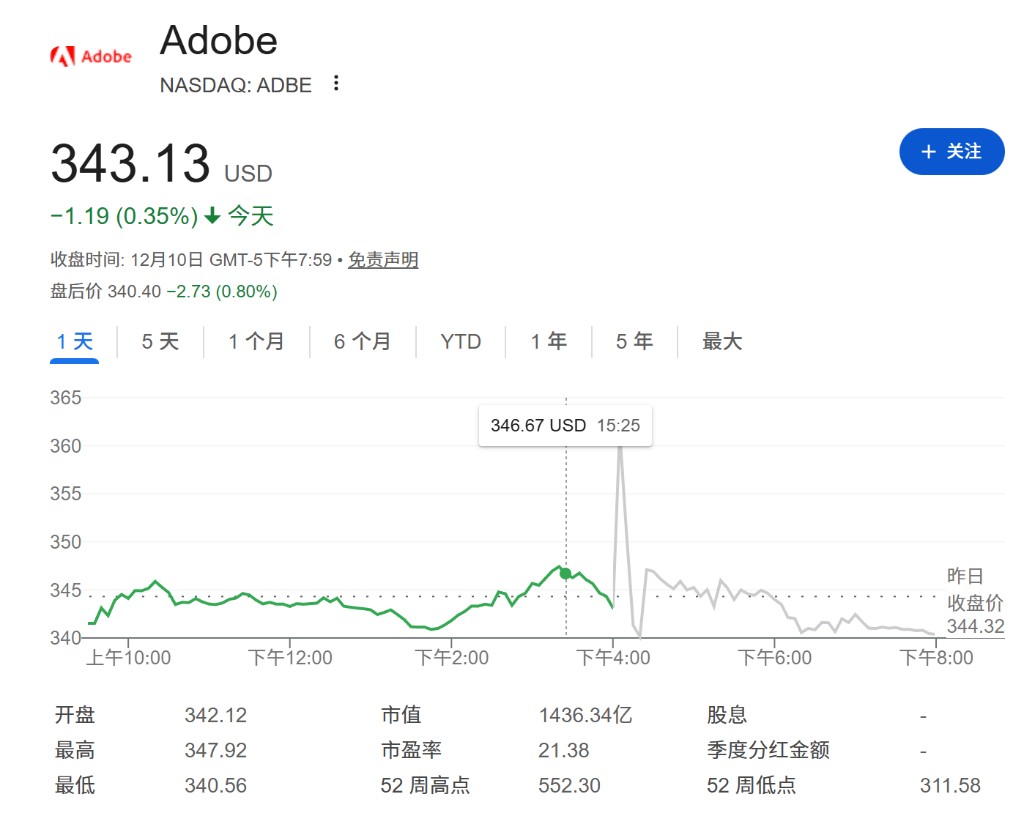Switch chart to 6 个月 range
Viewport: 1024px width, 818px height.
[362, 342]
